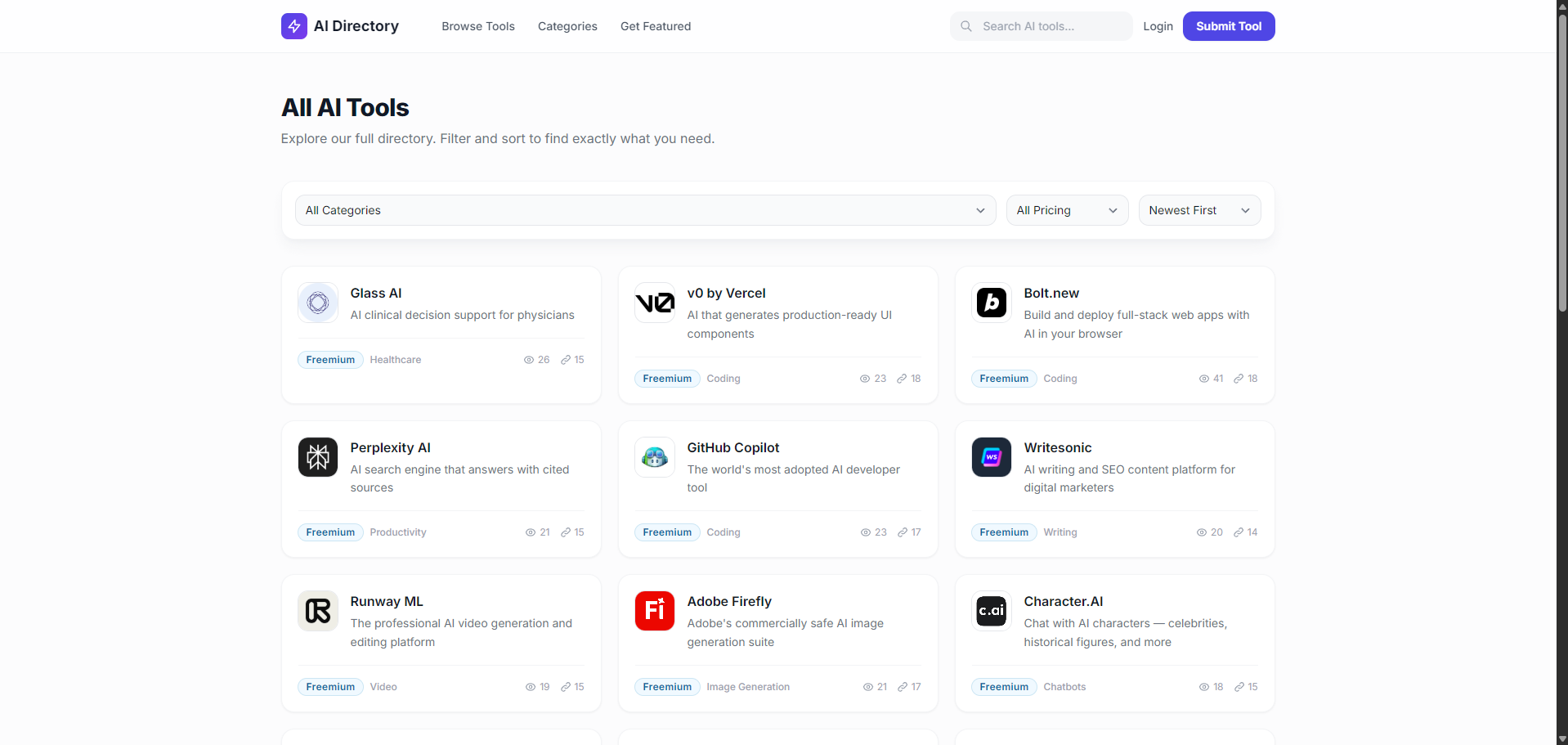This screenshot has width=1568, height=745.
Task: Click the Freemium badge on Writesonic card
Action: (x=1004, y=532)
